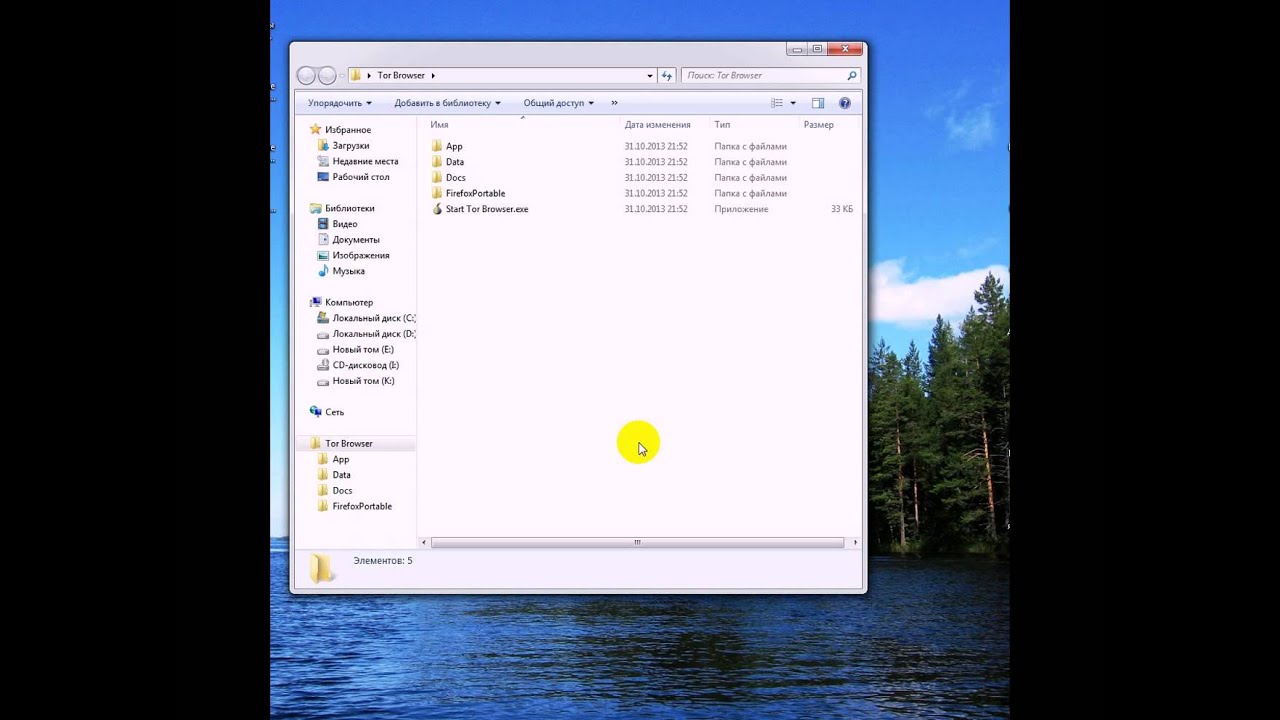1280x720 pixels.
Task: Open the address bar history dropdown
Action: pos(650,76)
